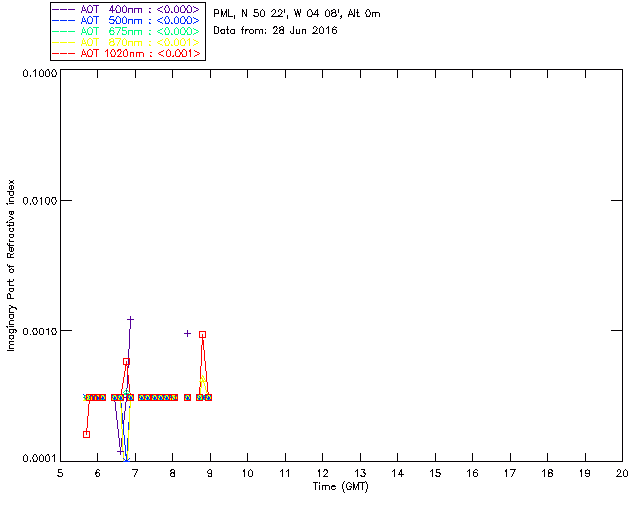Click the purple plus marker at the dip near 6.6
Screen dimensions: 640x512
120,451
